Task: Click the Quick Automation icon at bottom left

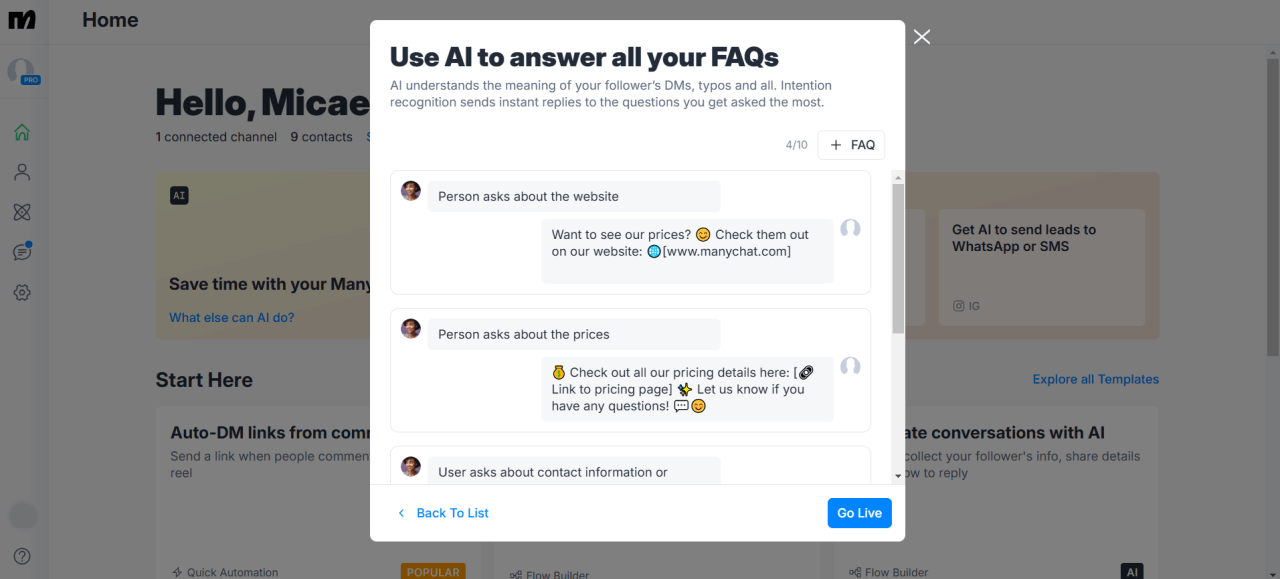Action: 179,572
